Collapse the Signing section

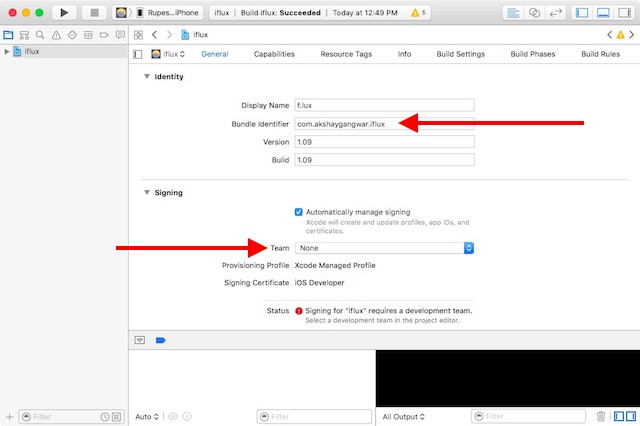click(147, 192)
